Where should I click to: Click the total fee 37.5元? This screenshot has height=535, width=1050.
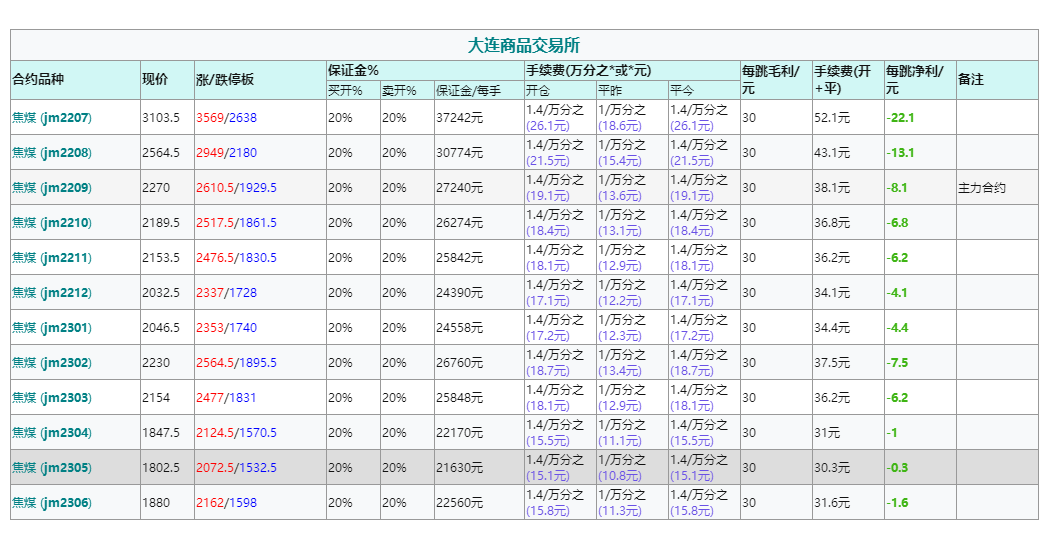click(x=832, y=363)
